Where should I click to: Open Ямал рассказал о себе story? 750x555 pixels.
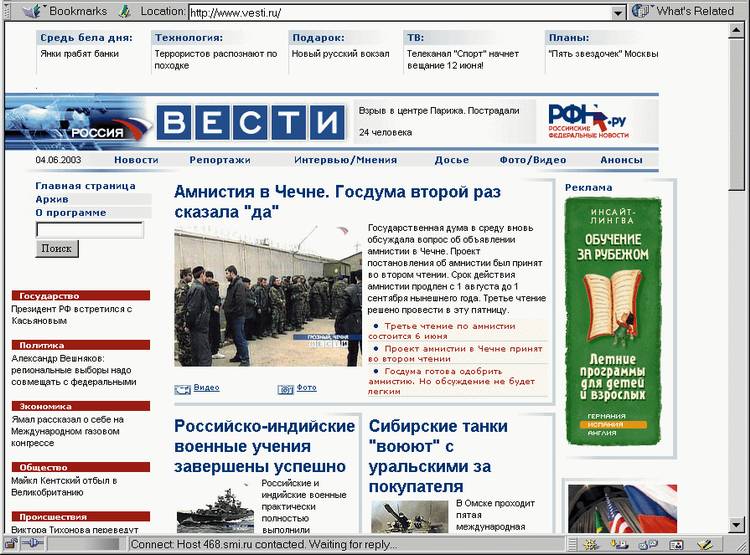tap(67, 431)
